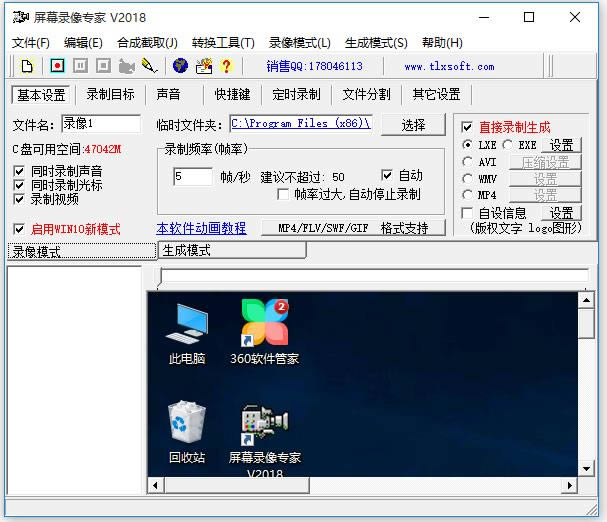Switch to the 声音 tab

point(168,94)
